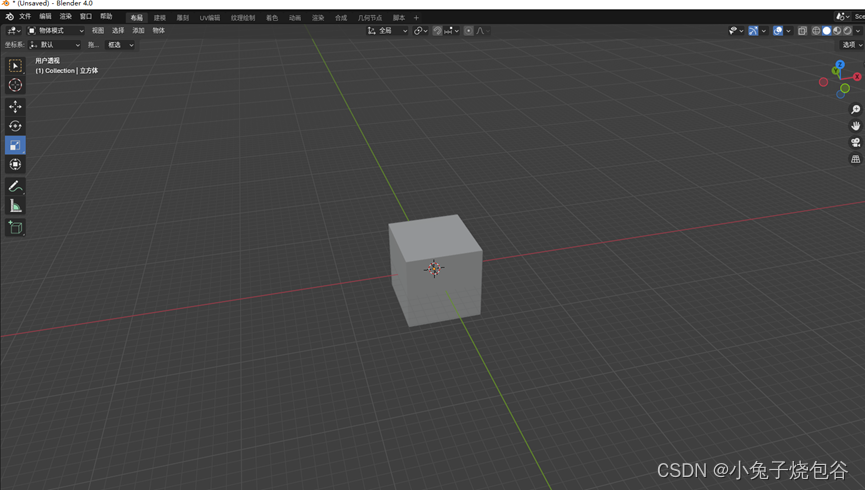
Task: Open the 框选 drag mode dropdown
Action: 120,45
